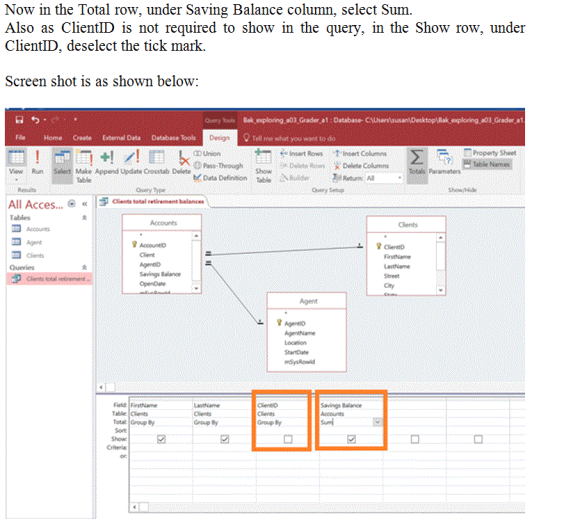Open the Property Sheet pane

(490, 153)
